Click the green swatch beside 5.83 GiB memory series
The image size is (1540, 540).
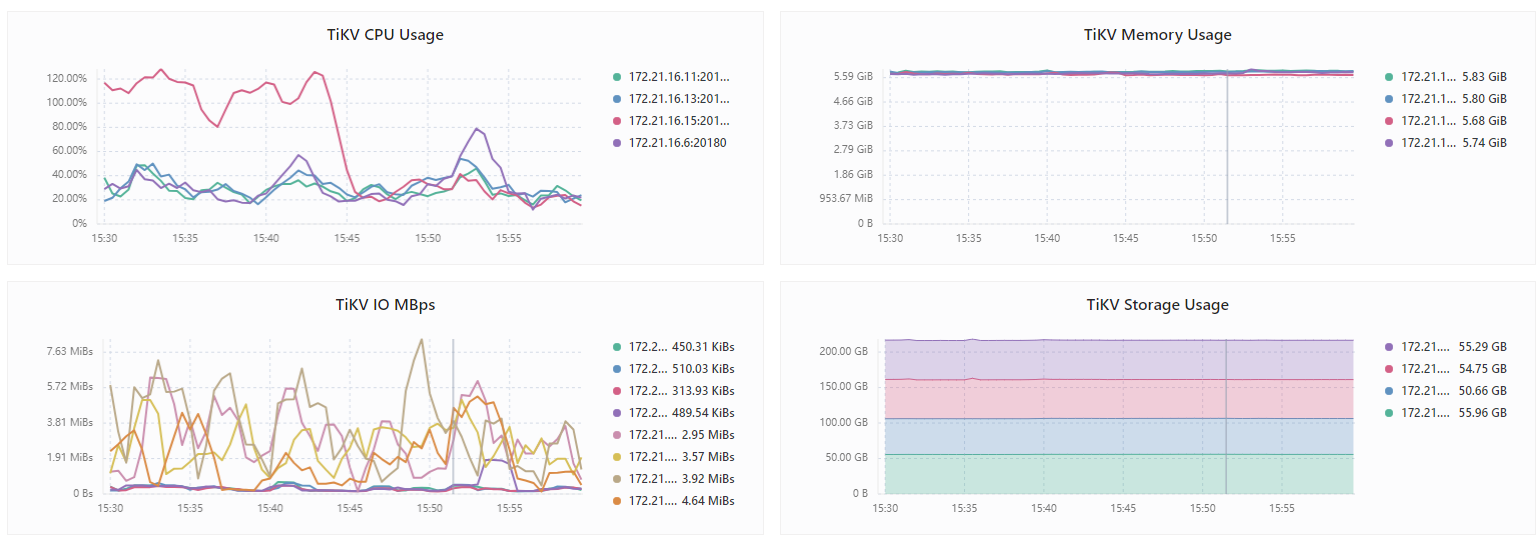pos(1389,76)
